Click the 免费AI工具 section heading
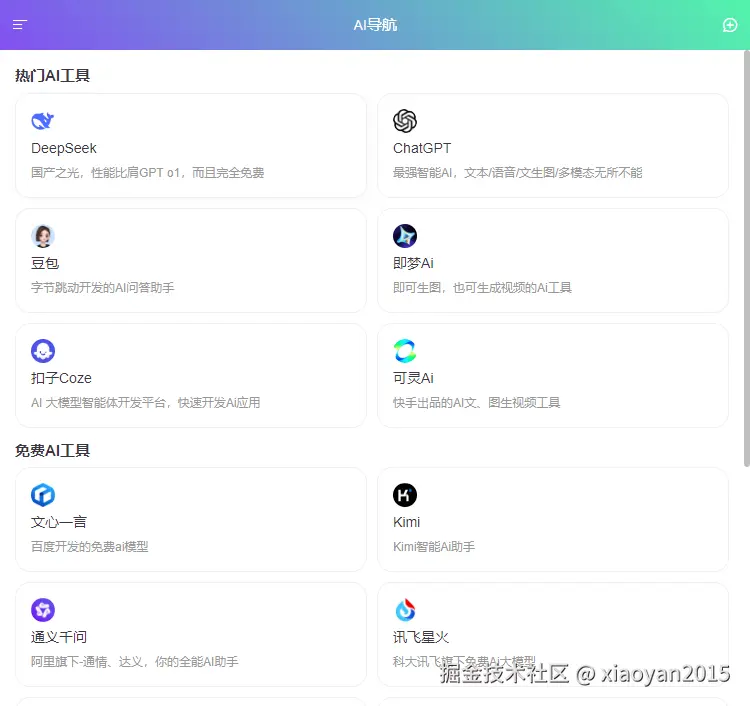Viewport: 750px width, 706px height. [52, 451]
